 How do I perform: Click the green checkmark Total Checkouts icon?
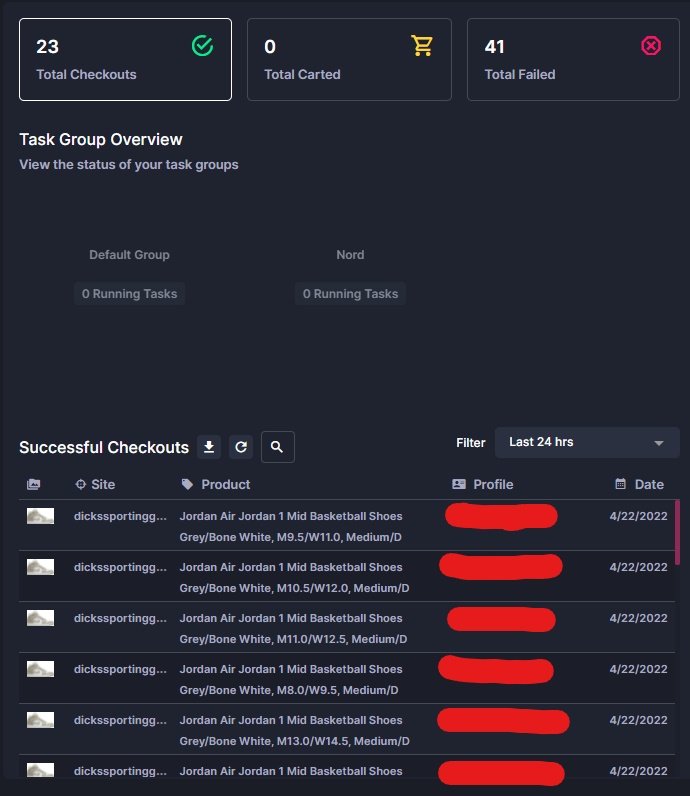203,46
